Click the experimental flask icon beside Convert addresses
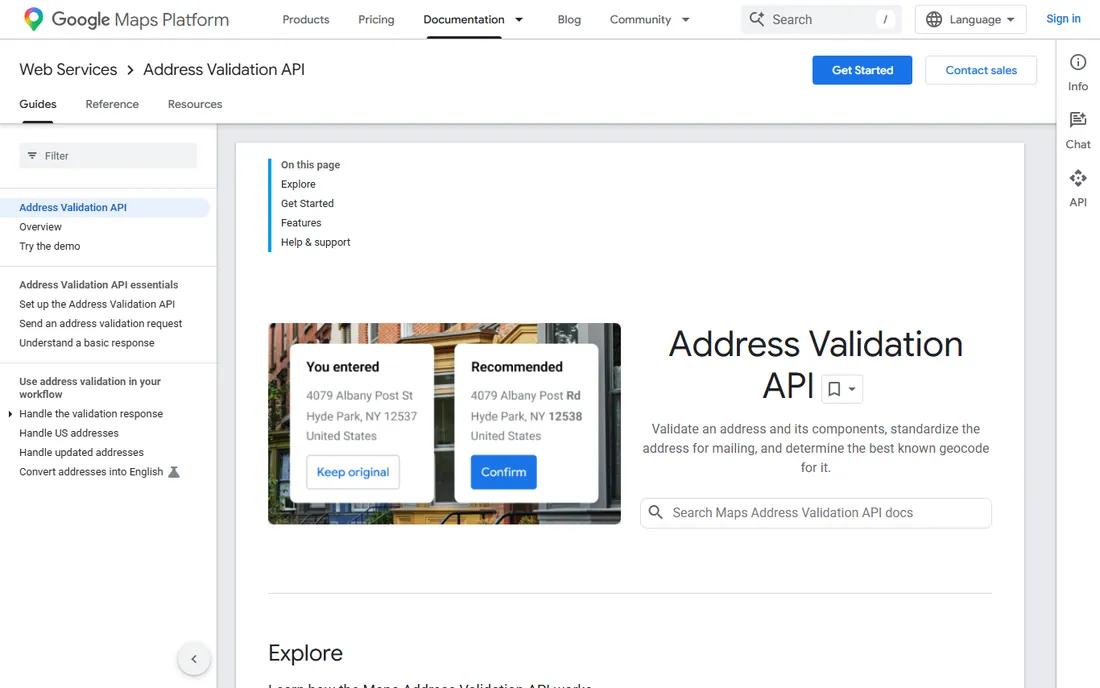This screenshot has height=688, width=1100. [x=174, y=472]
